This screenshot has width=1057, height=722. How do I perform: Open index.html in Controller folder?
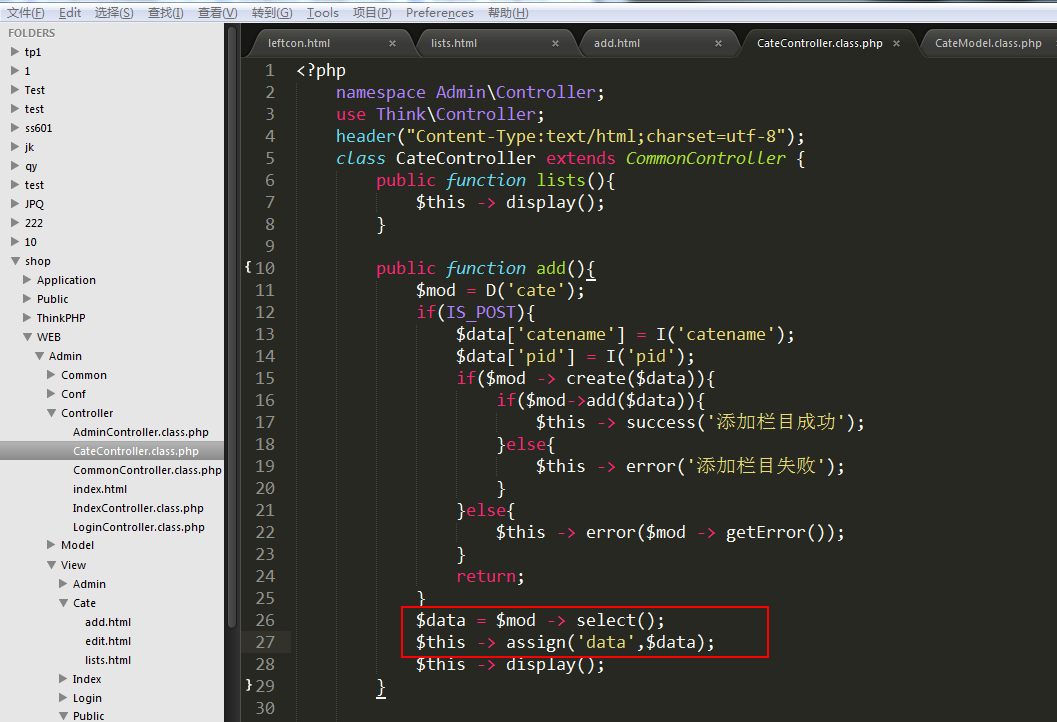(x=100, y=489)
